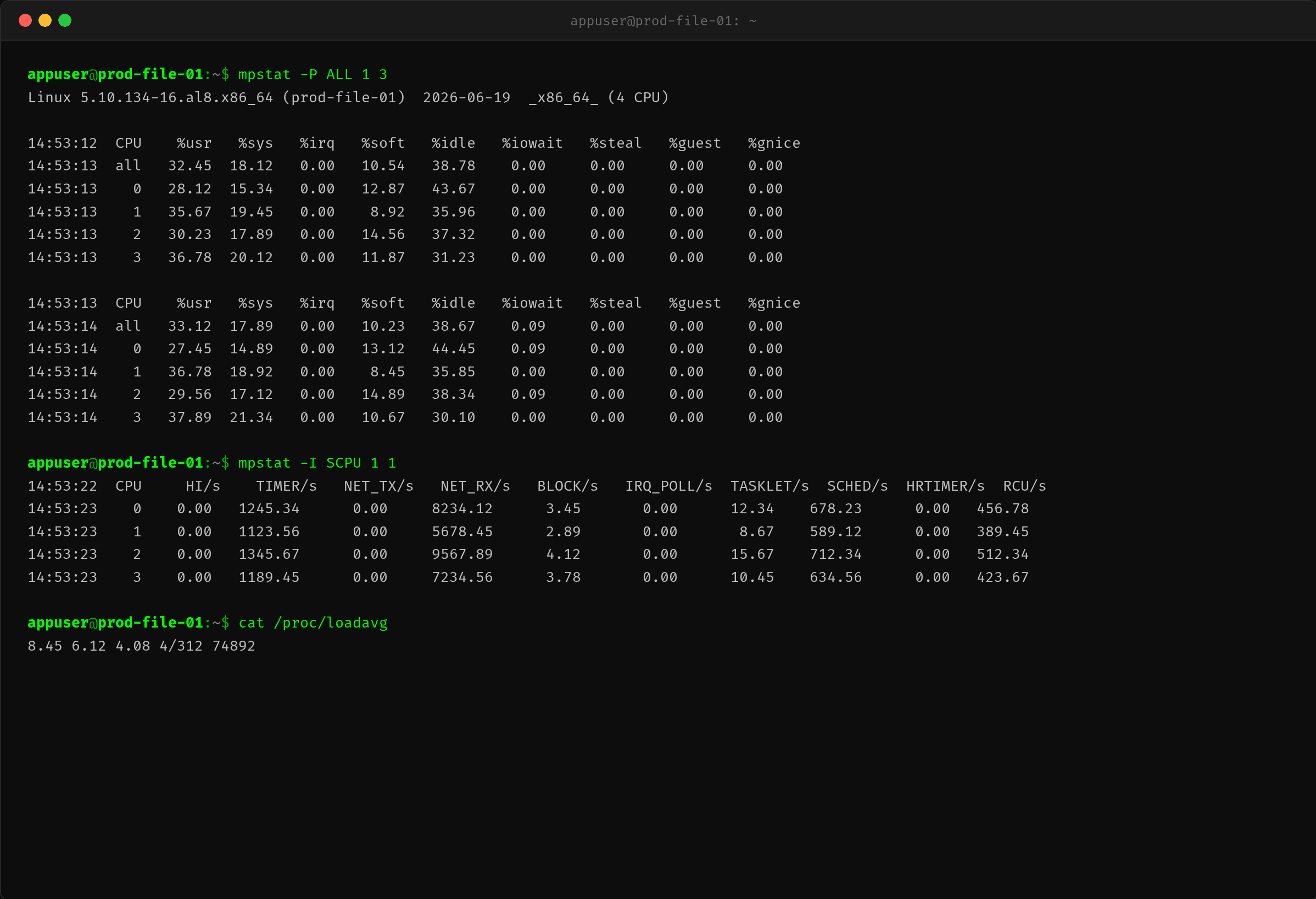Click the %usr value 29.56

(x=189, y=394)
